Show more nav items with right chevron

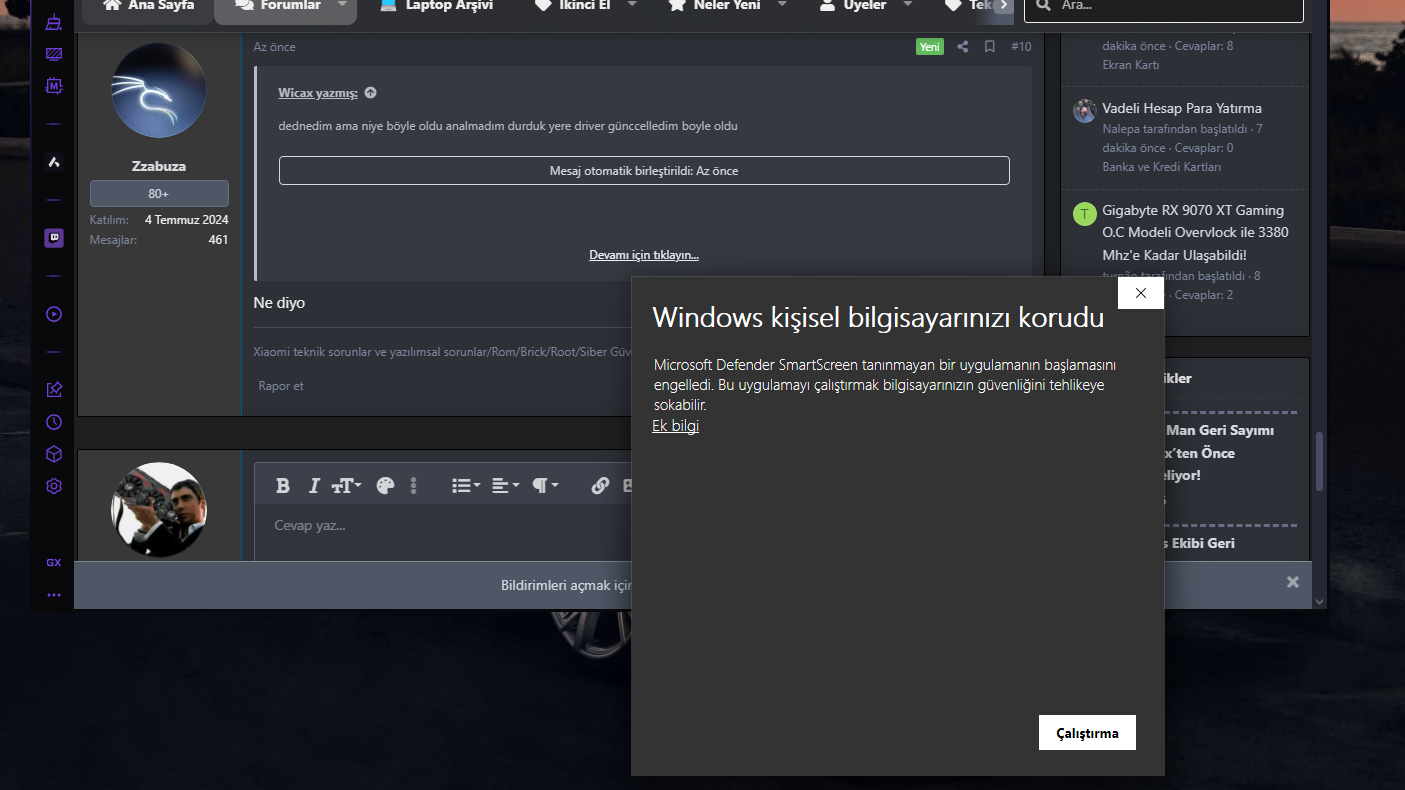(x=1004, y=6)
